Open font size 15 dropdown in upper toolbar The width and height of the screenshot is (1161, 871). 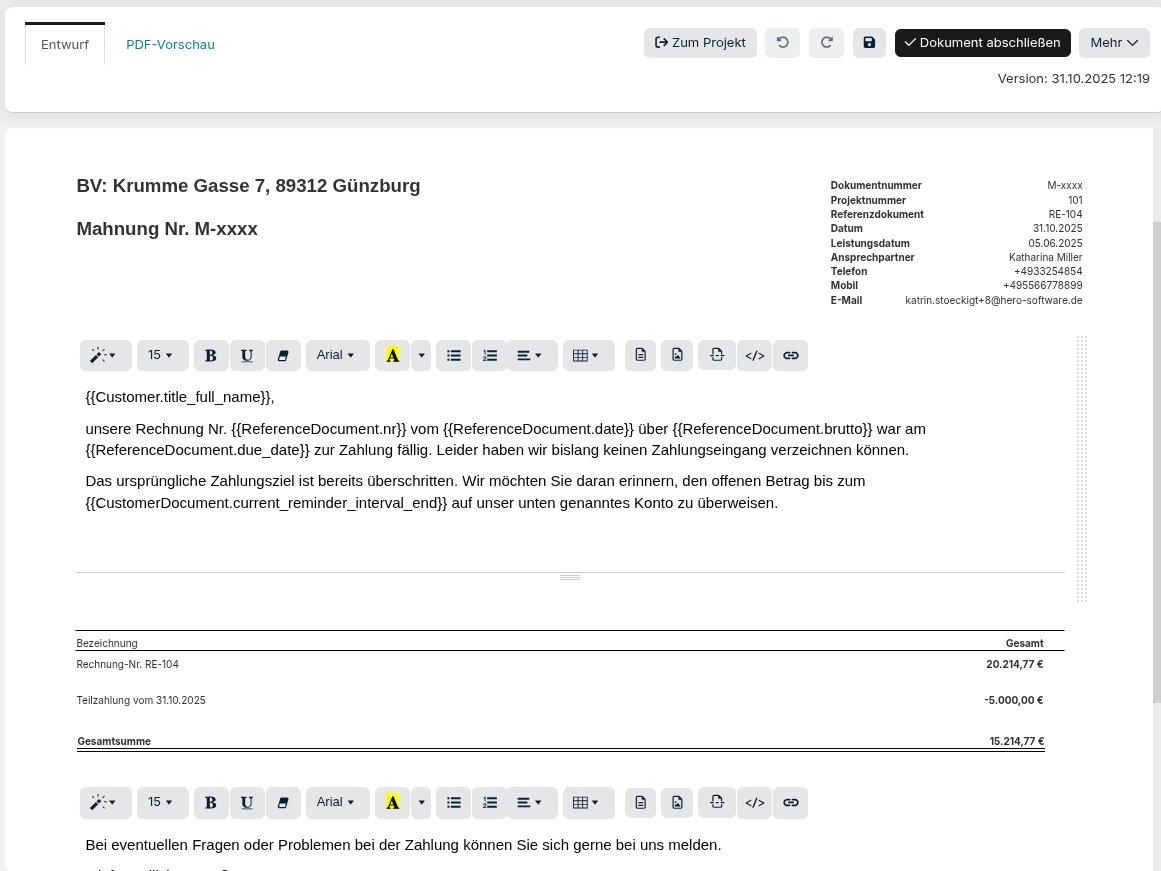point(162,355)
